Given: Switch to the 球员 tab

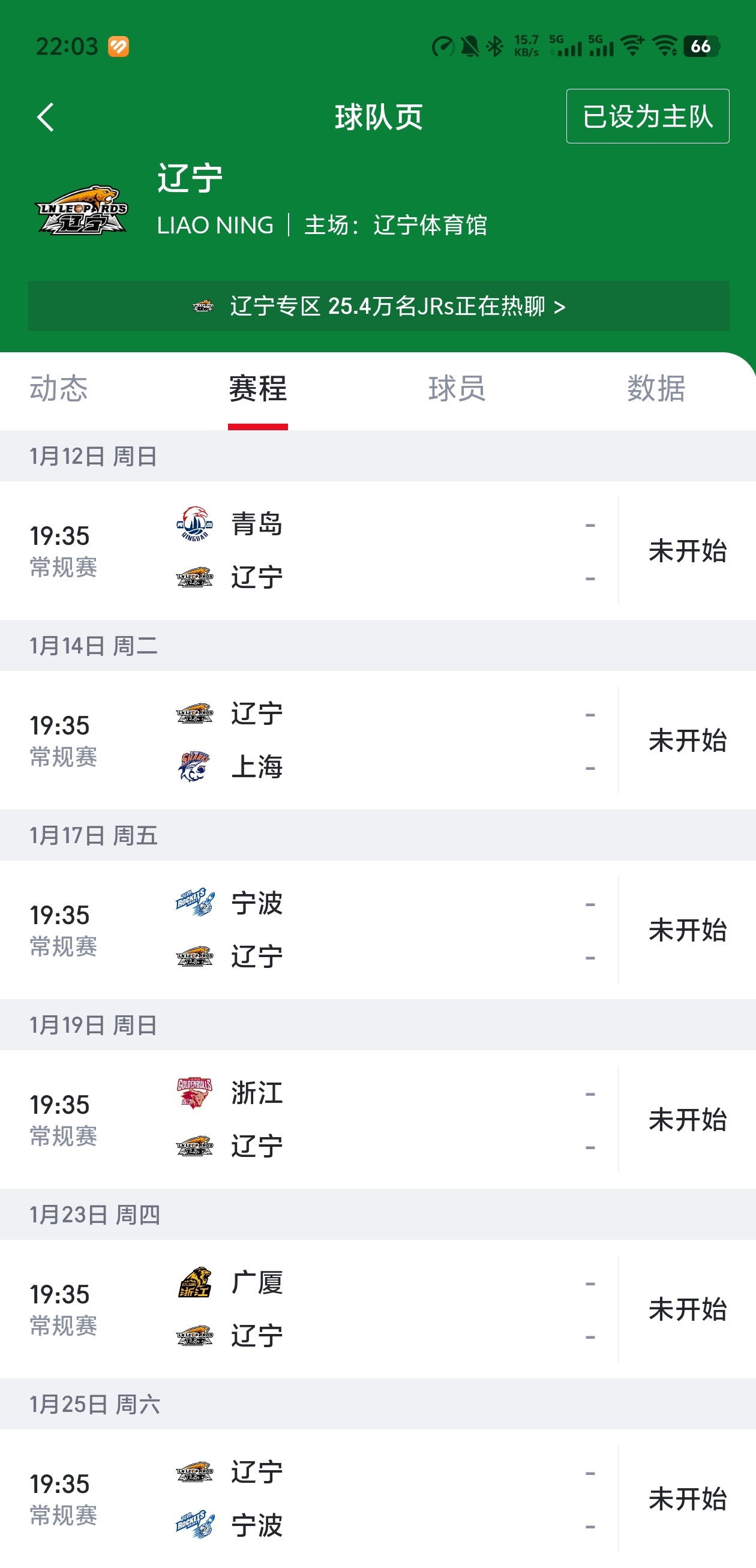Looking at the screenshot, I should [x=457, y=388].
